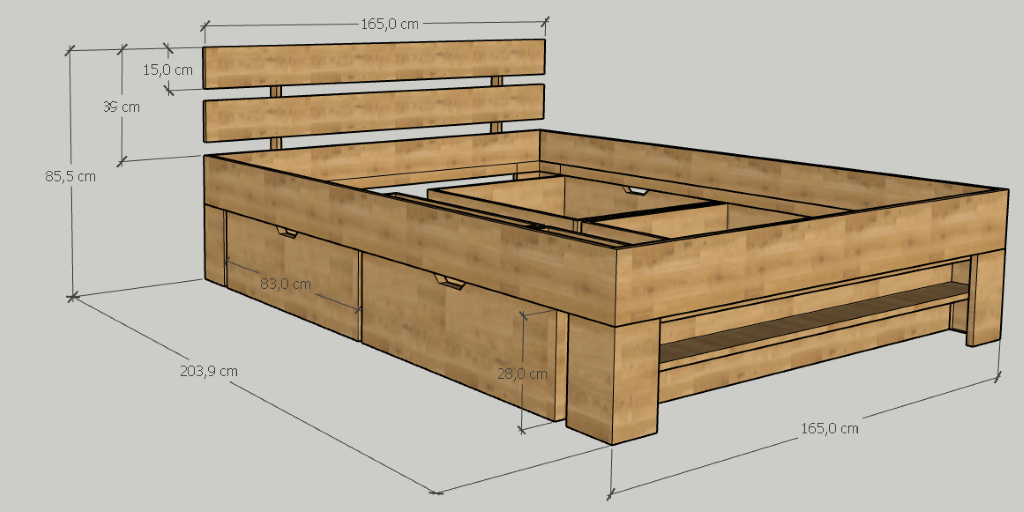Select the 39 cm dimension text
1024x512 pixels.
tap(121, 107)
